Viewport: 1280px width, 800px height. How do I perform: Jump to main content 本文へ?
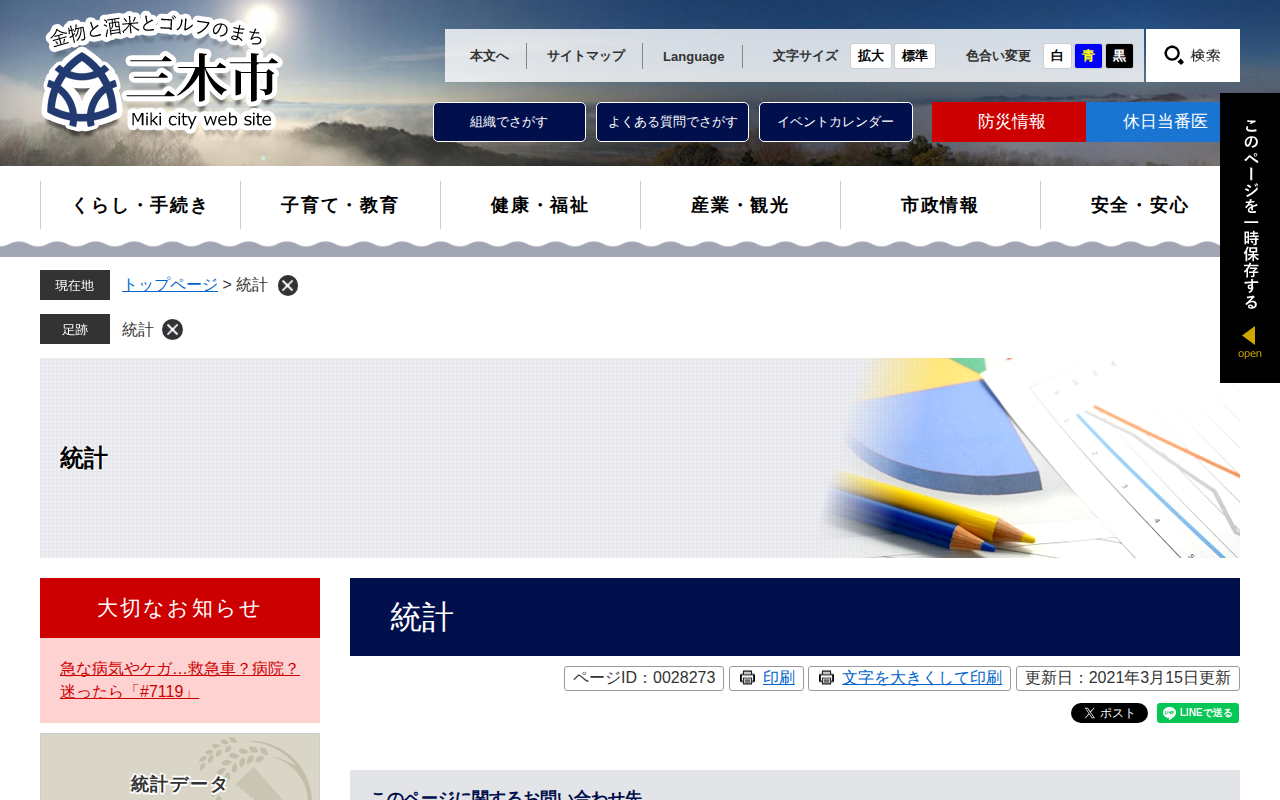pos(489,56)
